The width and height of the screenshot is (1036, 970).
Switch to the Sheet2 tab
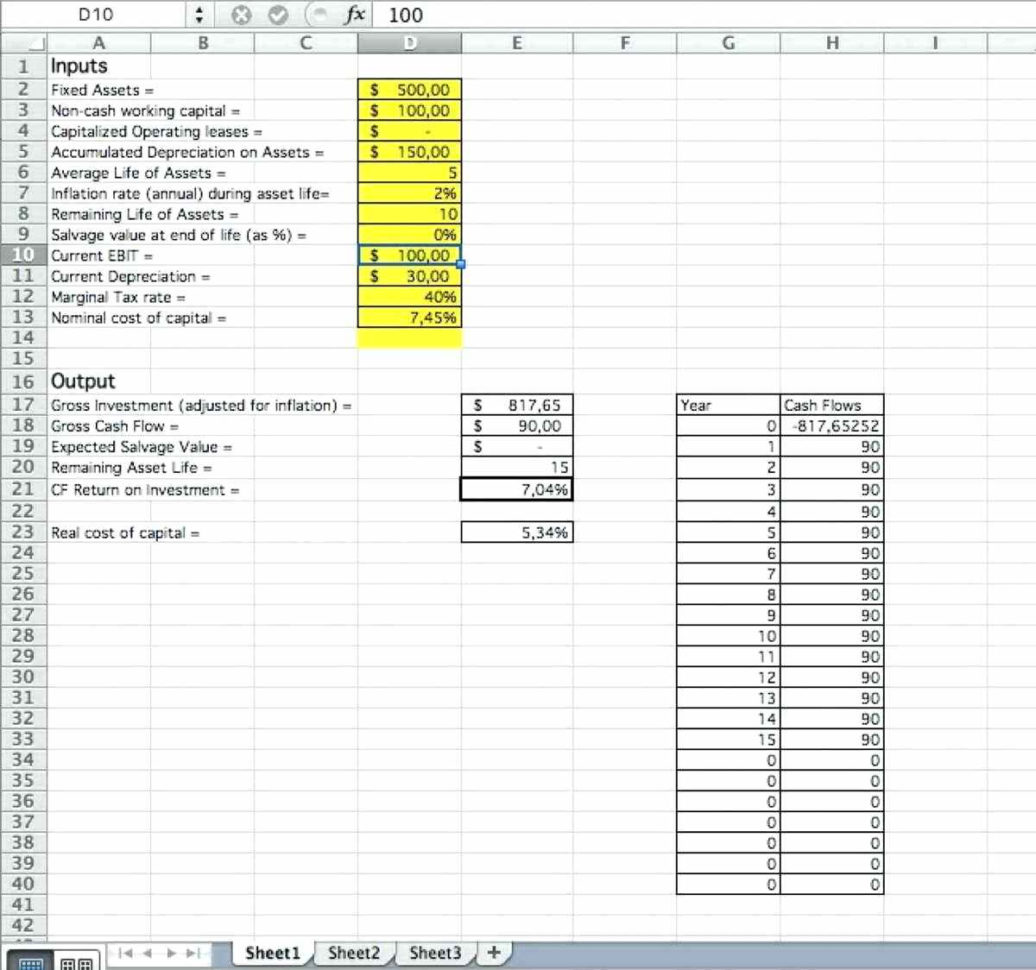[354, 953]
